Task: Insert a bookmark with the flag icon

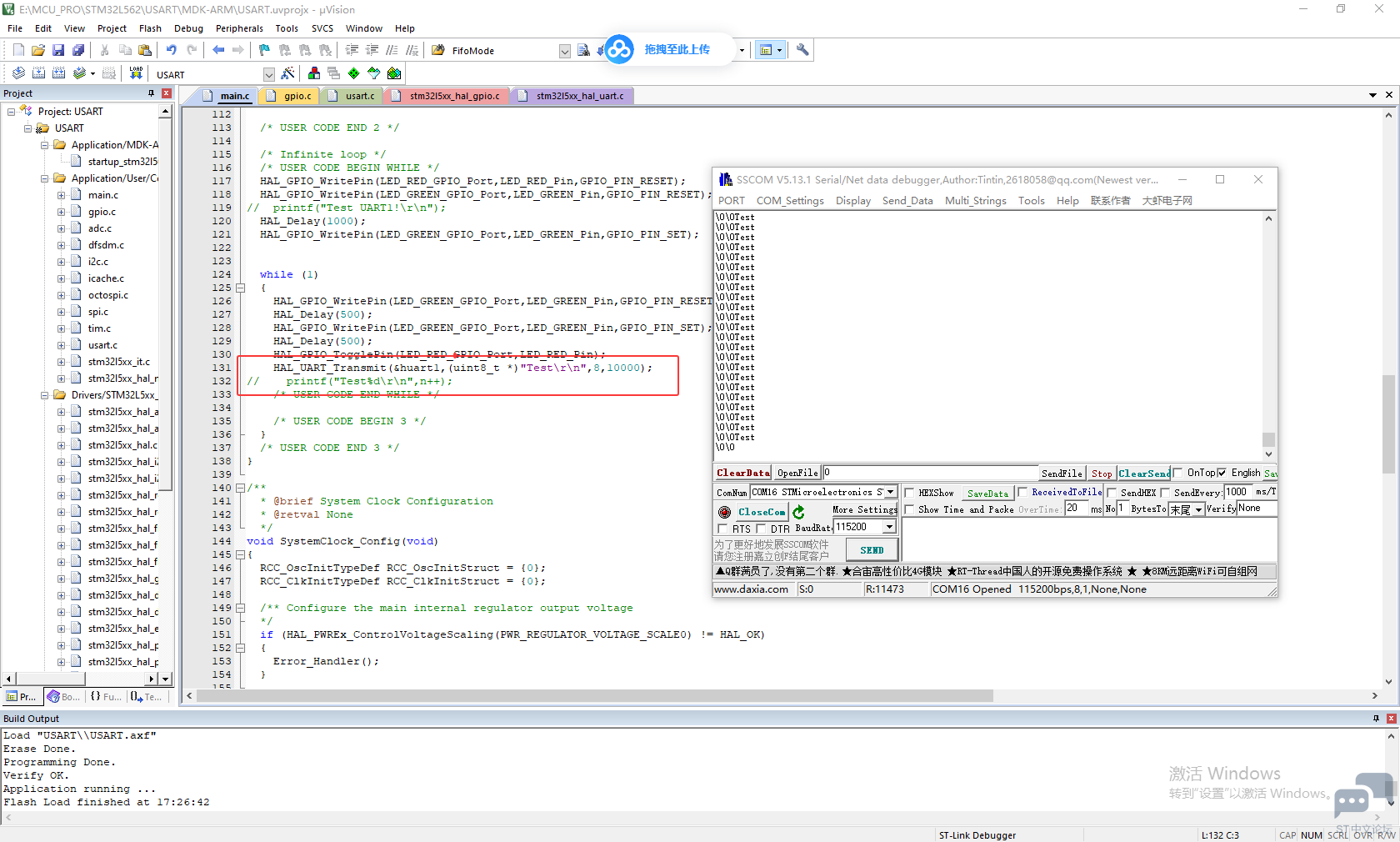Action: tap(264, 50)
